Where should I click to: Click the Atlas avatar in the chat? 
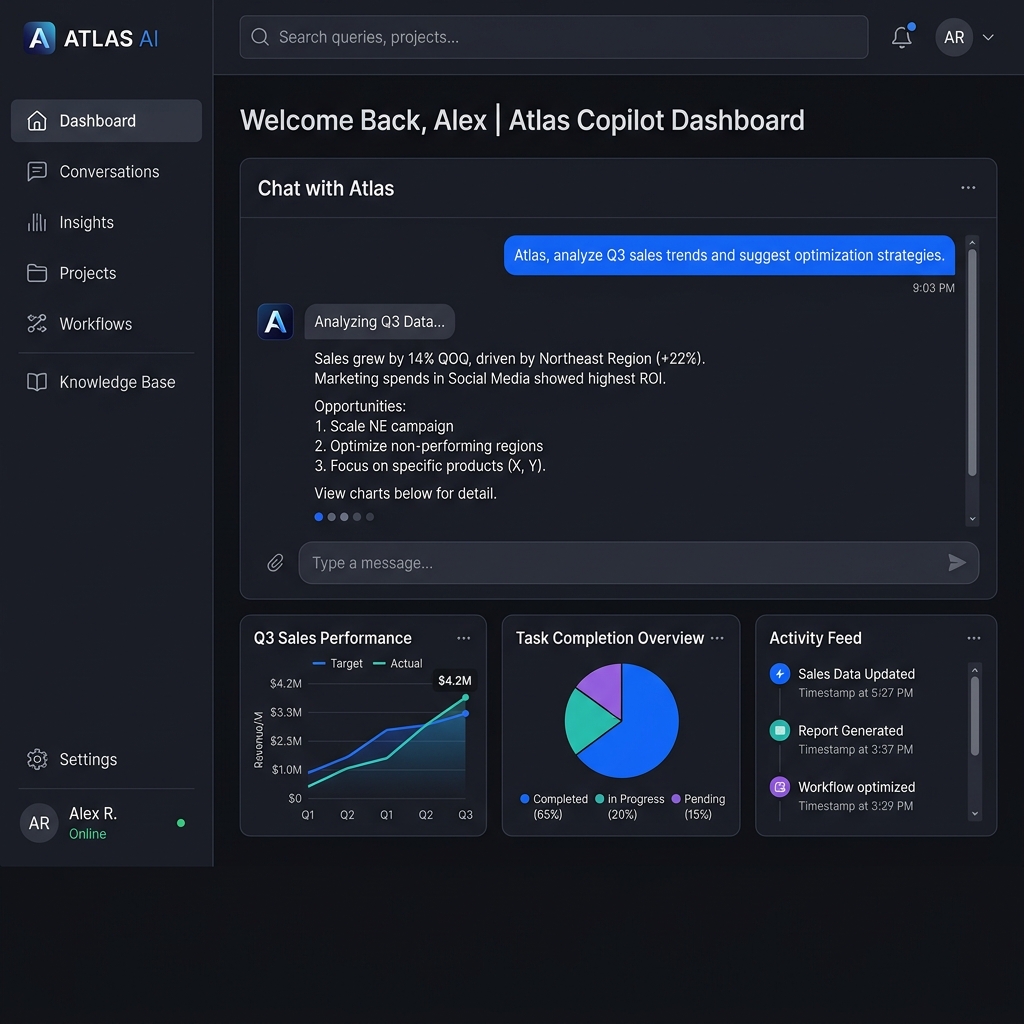point(276,322)
